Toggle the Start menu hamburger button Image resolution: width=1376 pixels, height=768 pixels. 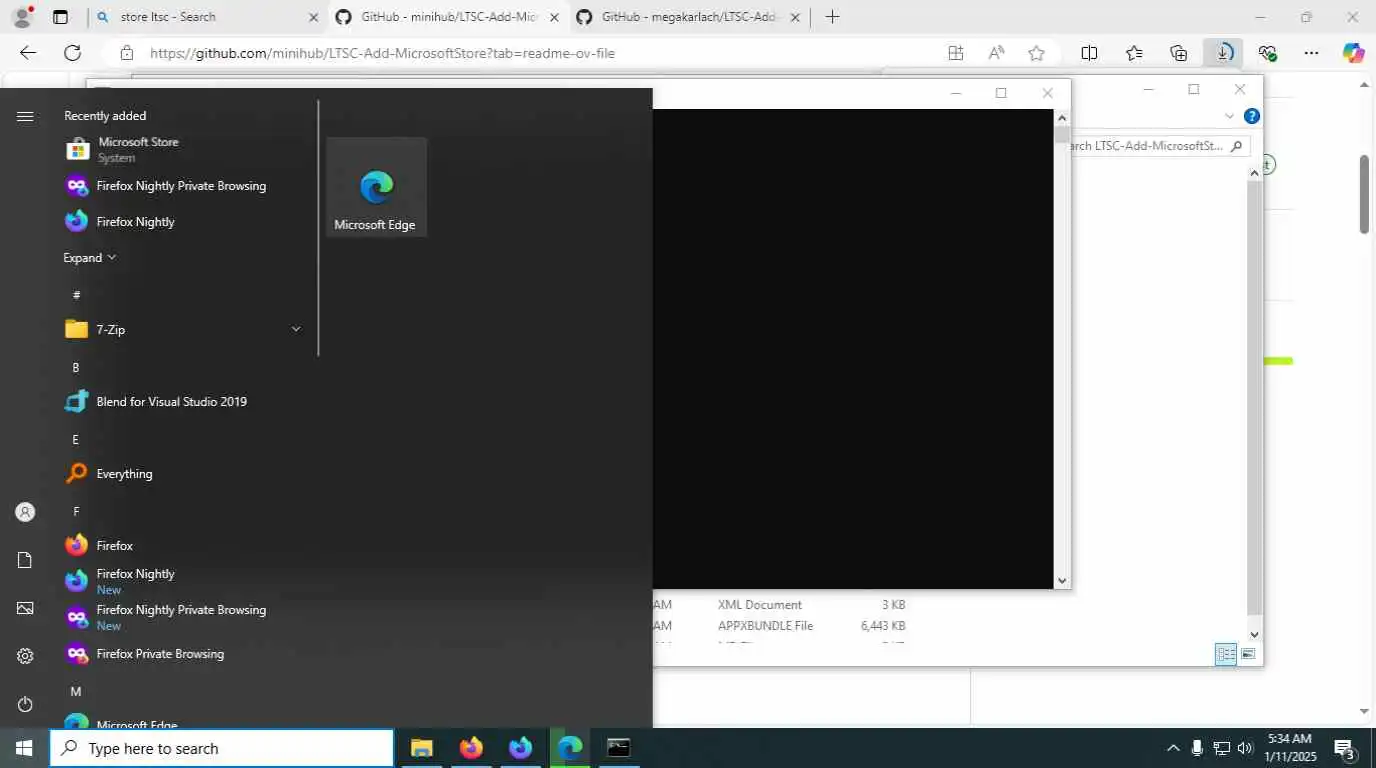pos(25,116)
